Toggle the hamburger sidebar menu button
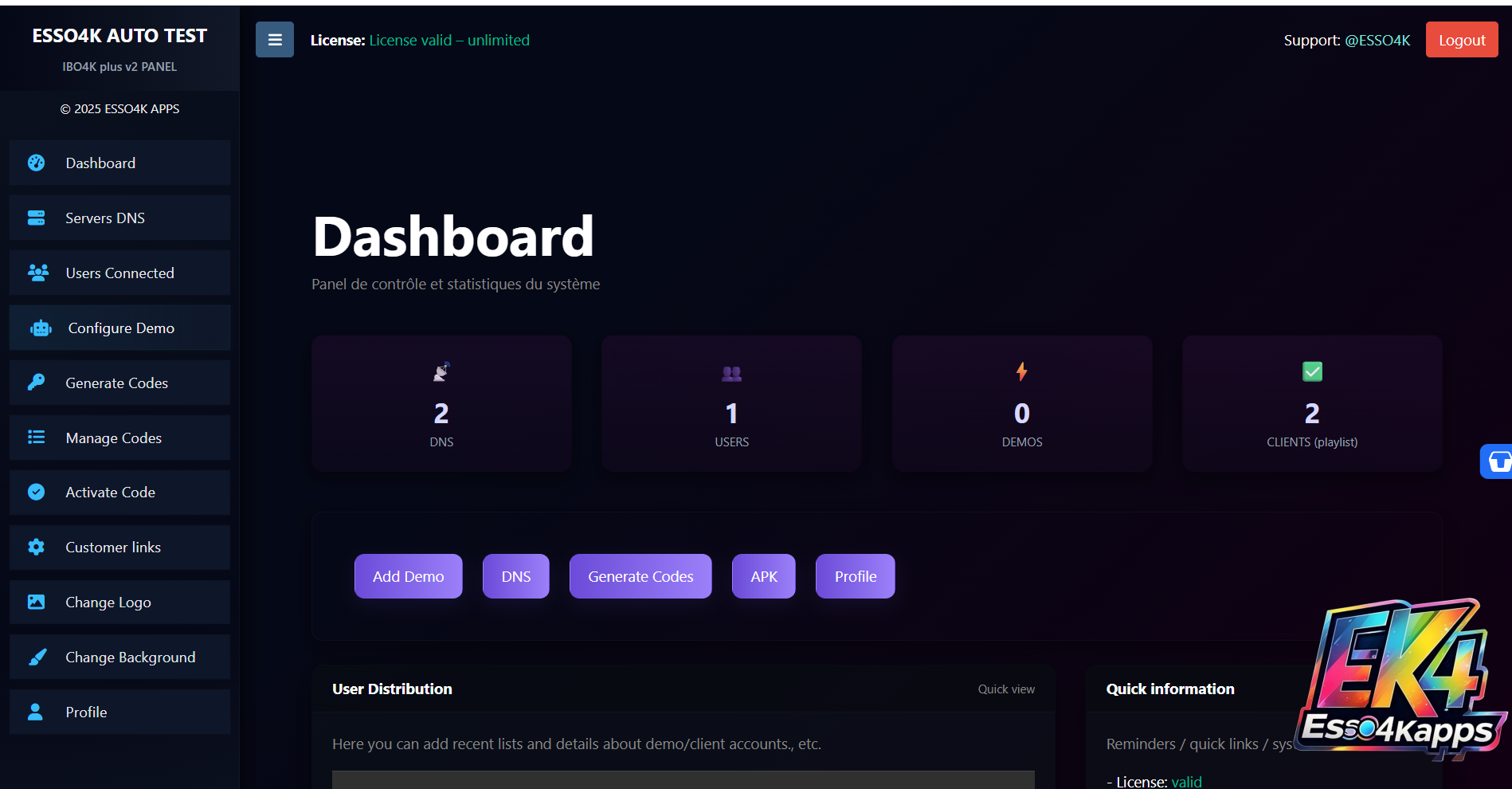The height and width of the screenshot is (789, 1512). 274,40
